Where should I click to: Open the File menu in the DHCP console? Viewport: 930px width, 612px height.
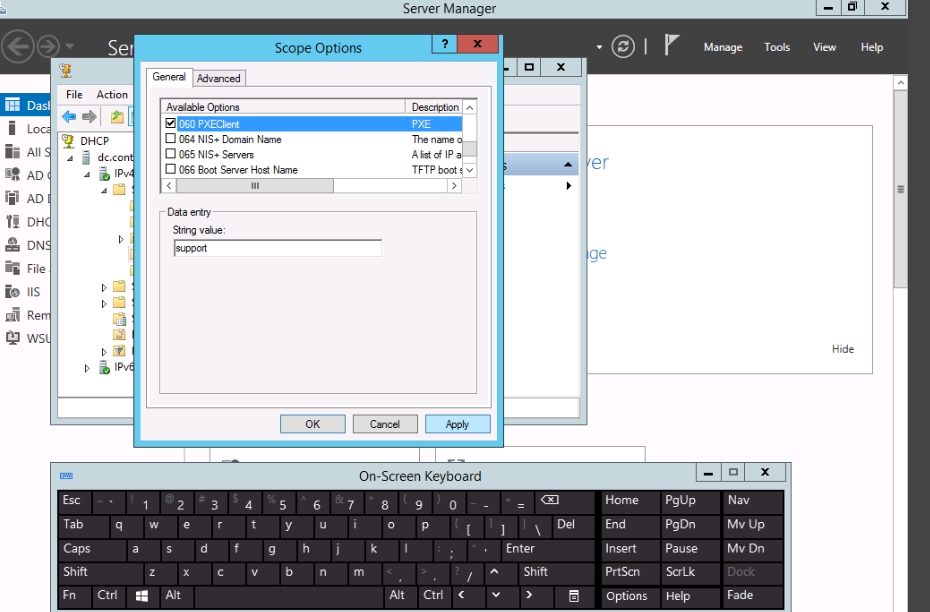[x=74, y=94]
